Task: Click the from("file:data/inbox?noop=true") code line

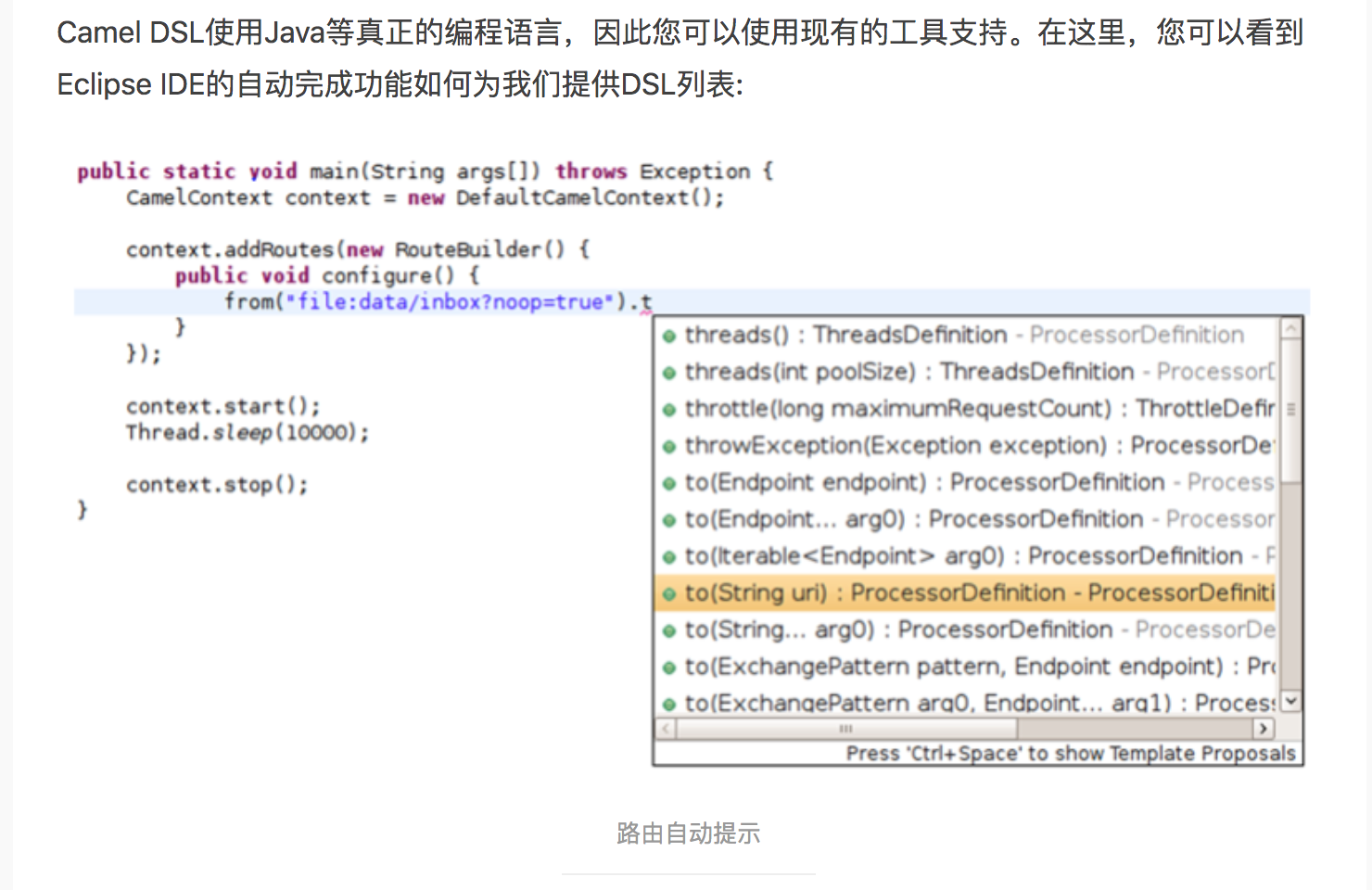Action: pos(438,302)
